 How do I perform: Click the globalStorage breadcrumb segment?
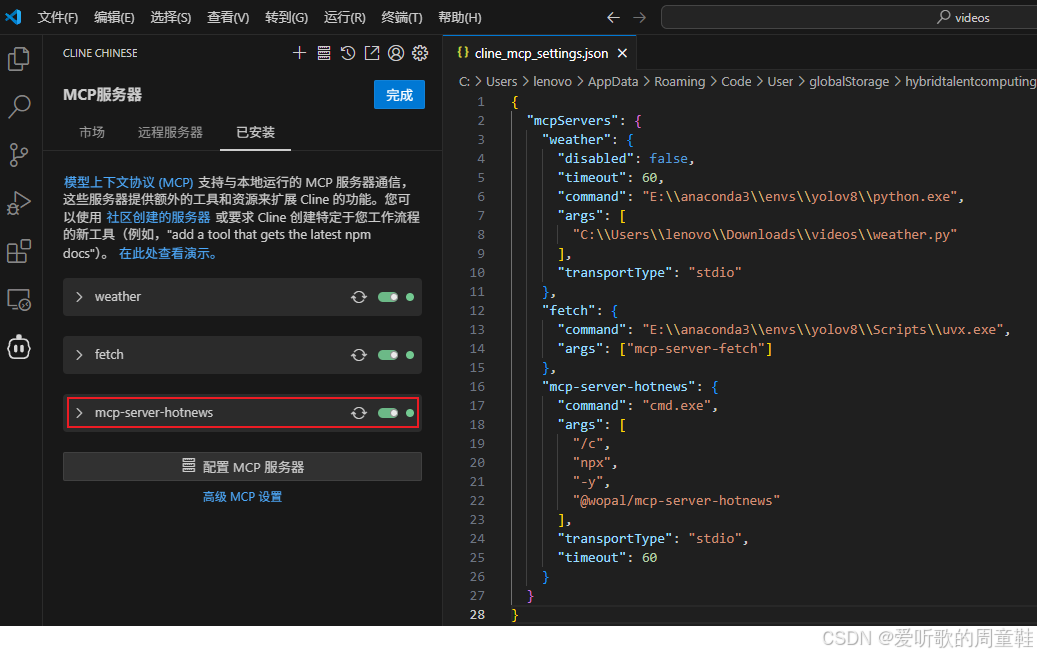pos(849,81)
